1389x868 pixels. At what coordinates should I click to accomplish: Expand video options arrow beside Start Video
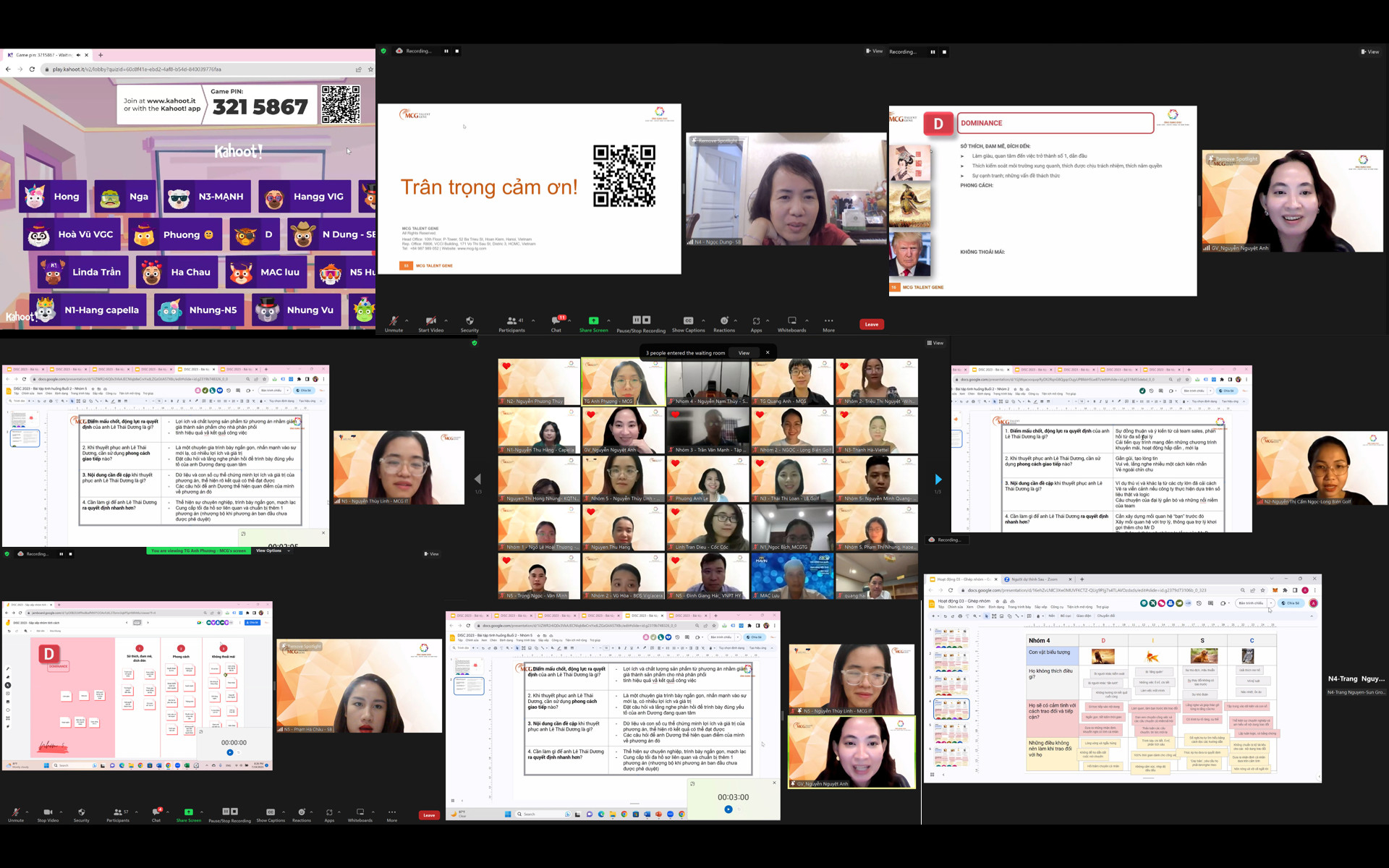pyautogui.click(x=446, y=320)
